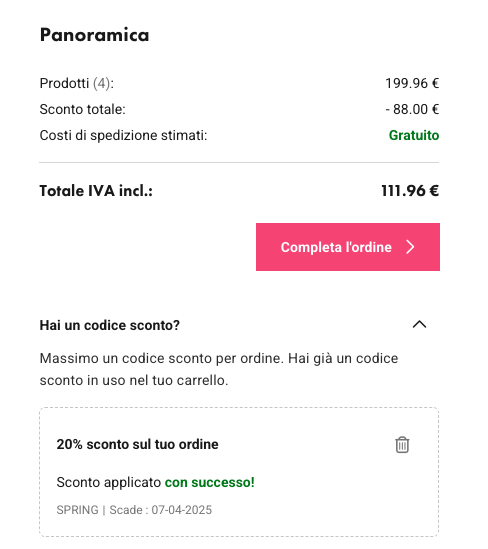The image size is (488, 549).
Task: Click the 'Massimo un codice sconto per ordine' notice
Action: coord(219,369)
